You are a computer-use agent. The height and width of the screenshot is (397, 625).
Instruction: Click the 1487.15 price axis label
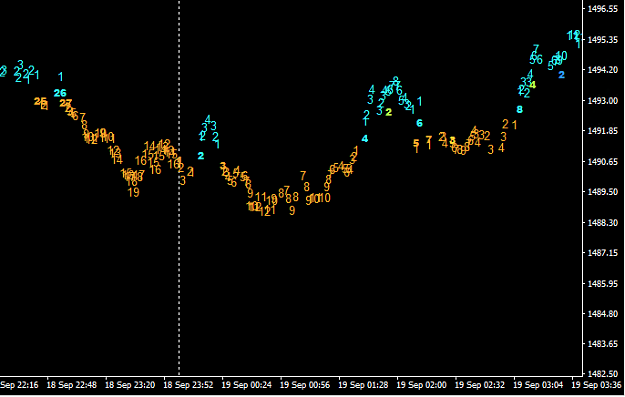(x=602, y=253)
